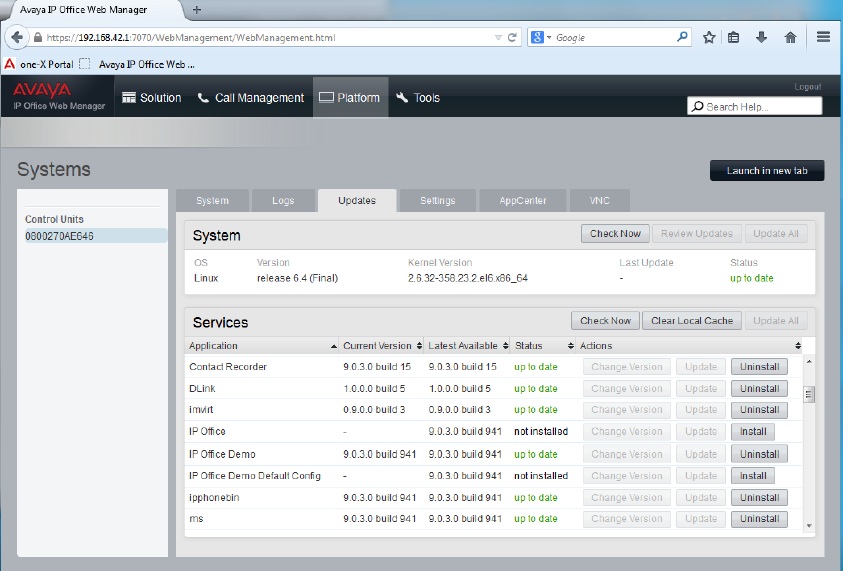Image resolution: width=843 pixels, height=571 pixels.
Task: Click the Logout link
Action: pyautogui.click(x=808, y=87)
